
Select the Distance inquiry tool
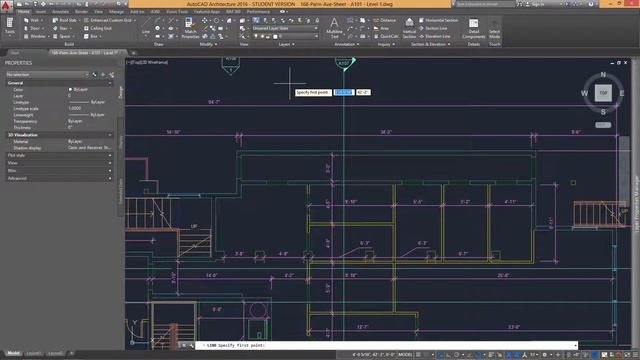coord(384,20)
